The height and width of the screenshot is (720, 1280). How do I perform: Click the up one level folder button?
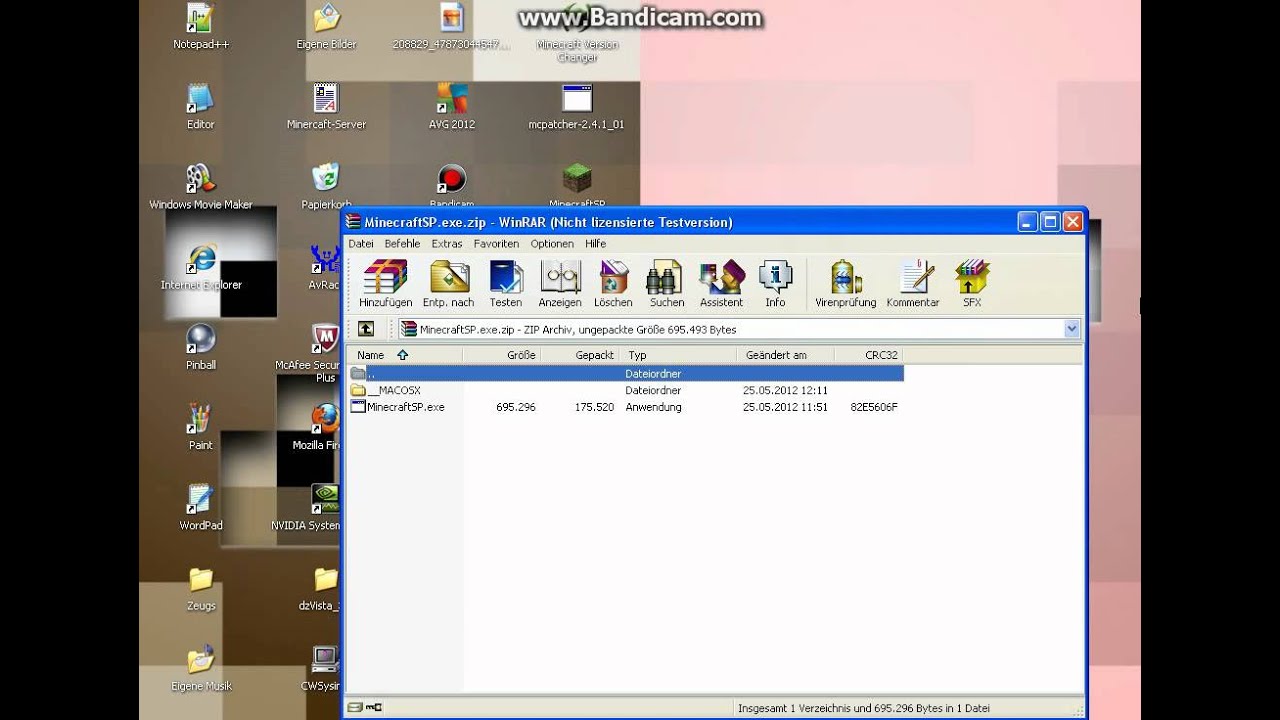(366, 329)
